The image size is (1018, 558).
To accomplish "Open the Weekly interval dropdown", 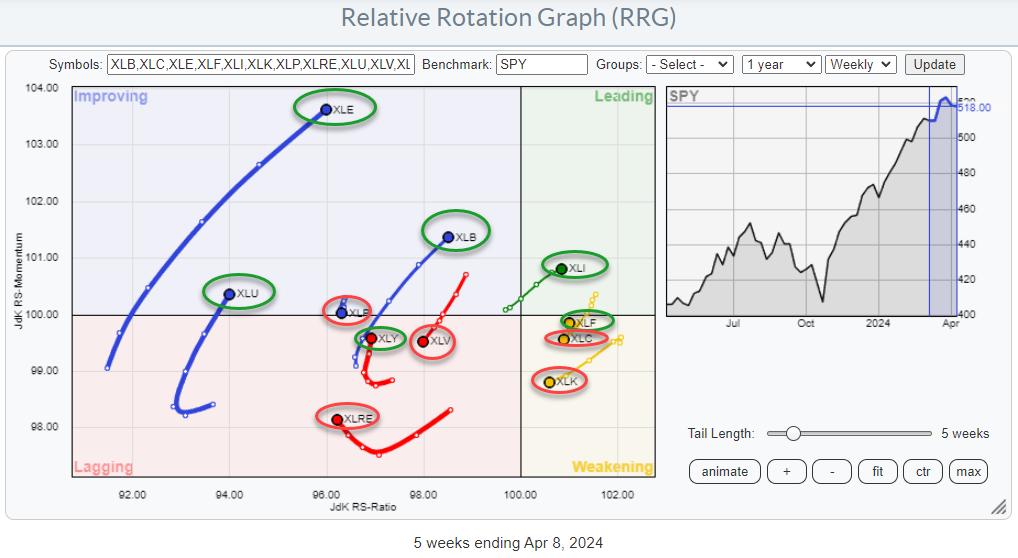I will 862,64.
